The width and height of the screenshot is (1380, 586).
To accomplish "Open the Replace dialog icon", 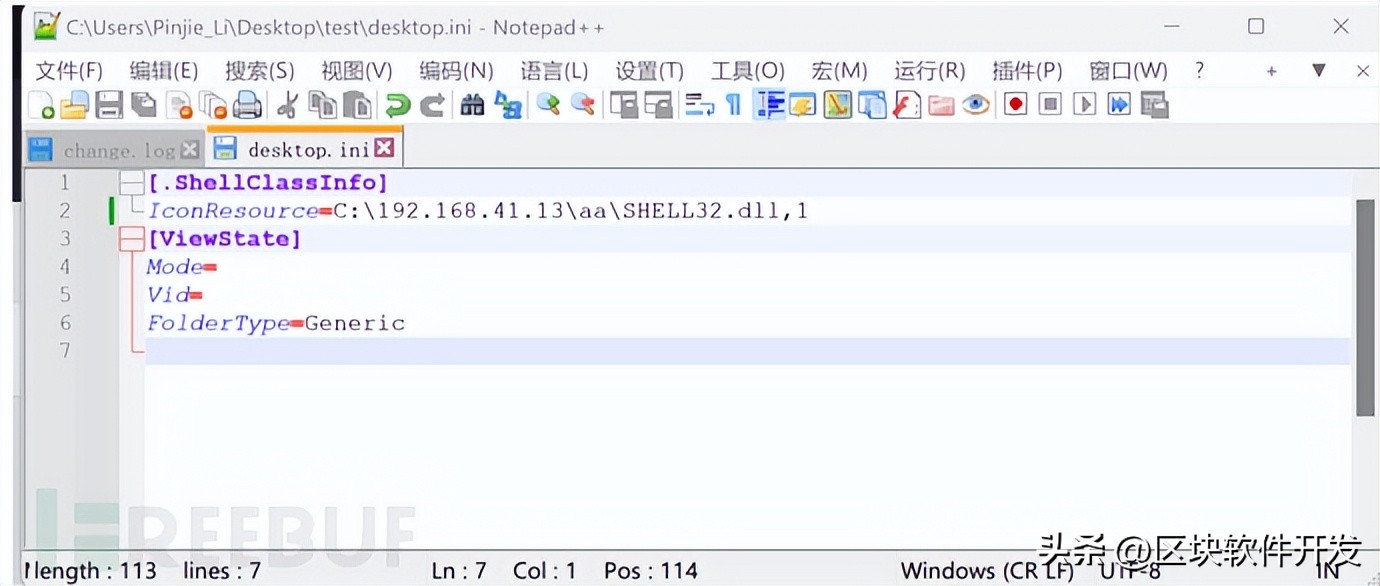I will click(508, 105).
